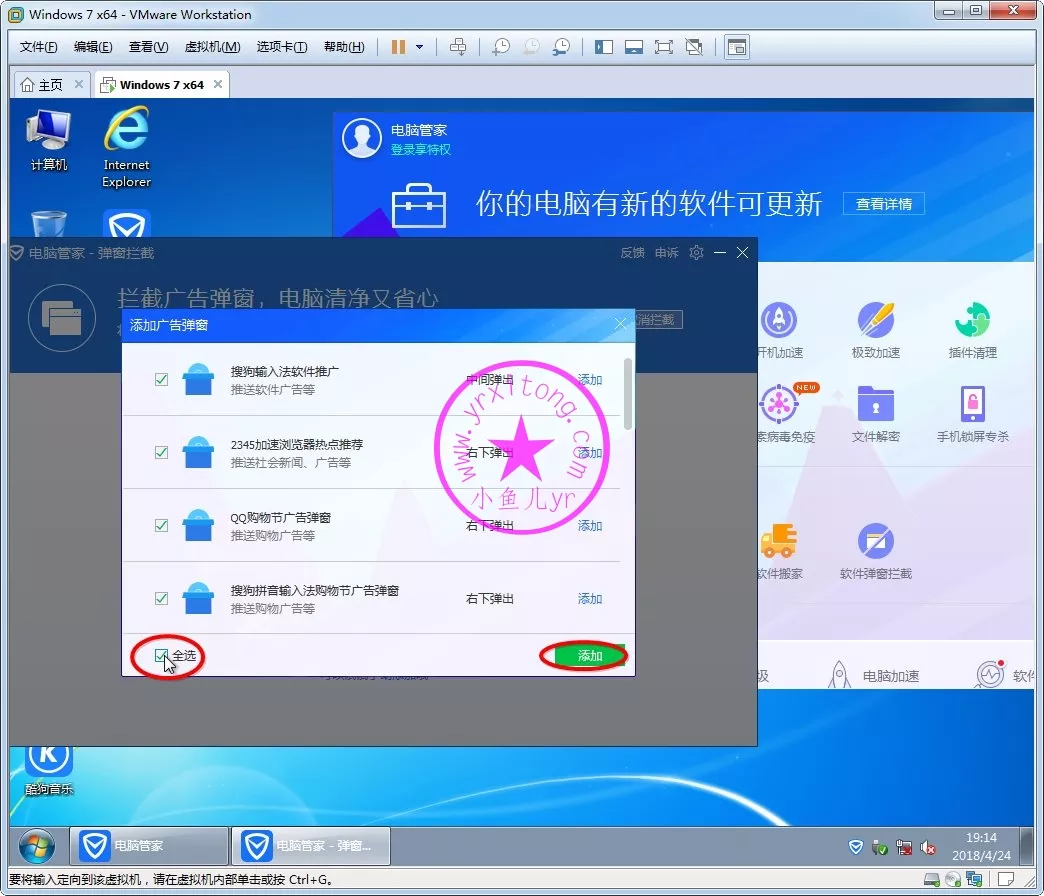The height and width of the screenshot is (896, 1044).
Task: Open the settings gear in 弹窗拦截 window
Action: (x=697, y=253)
